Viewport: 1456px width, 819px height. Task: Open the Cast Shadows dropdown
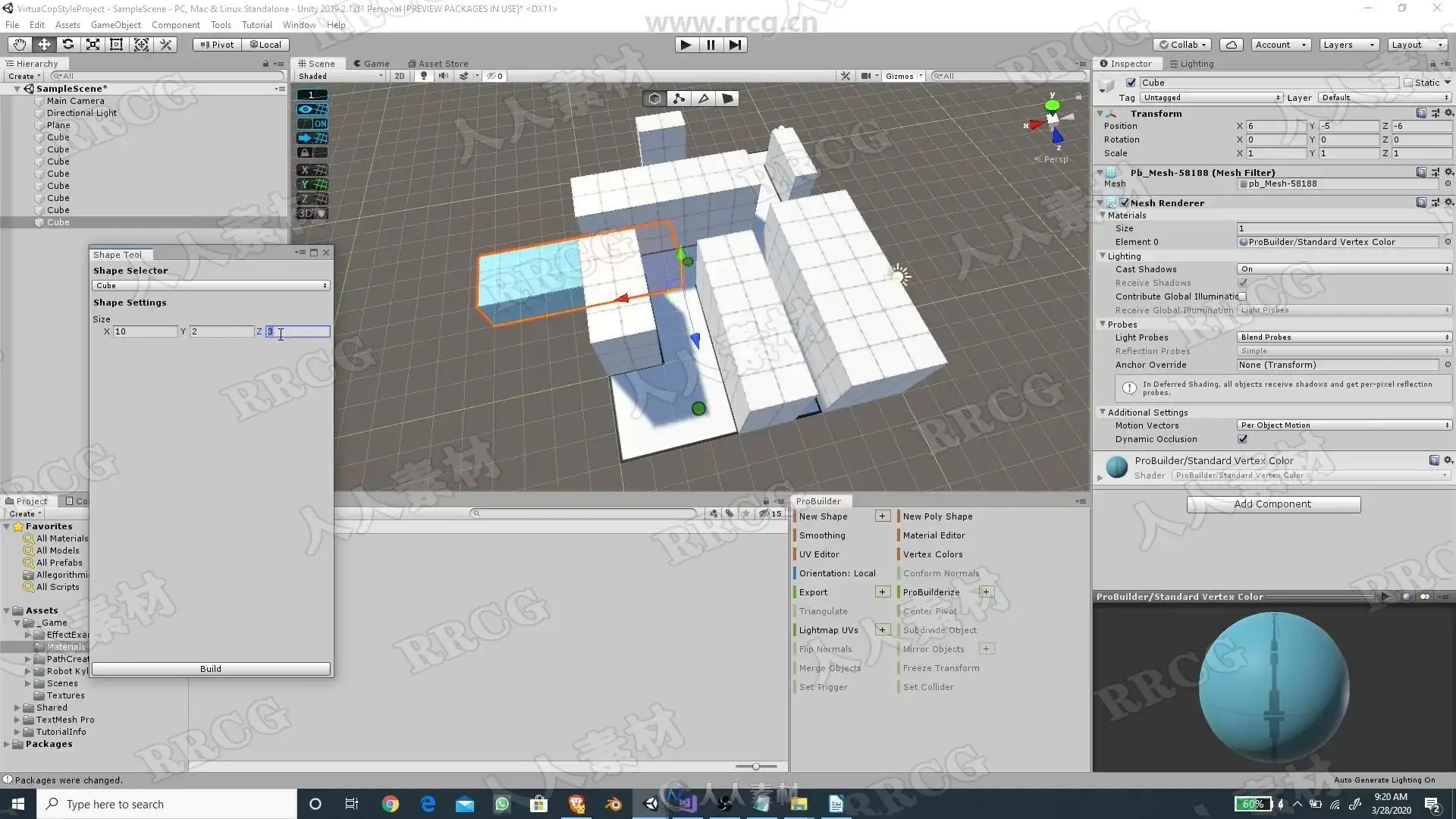pyautogui.click(x=1344, y=269)
